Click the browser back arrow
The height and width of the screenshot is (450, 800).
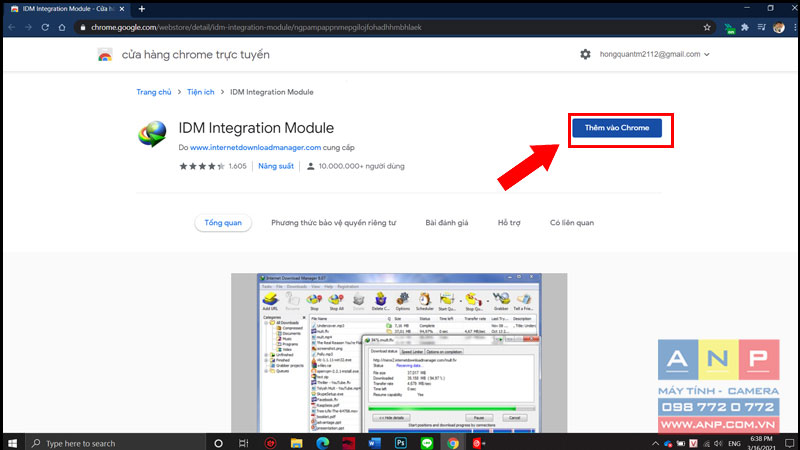12,28
